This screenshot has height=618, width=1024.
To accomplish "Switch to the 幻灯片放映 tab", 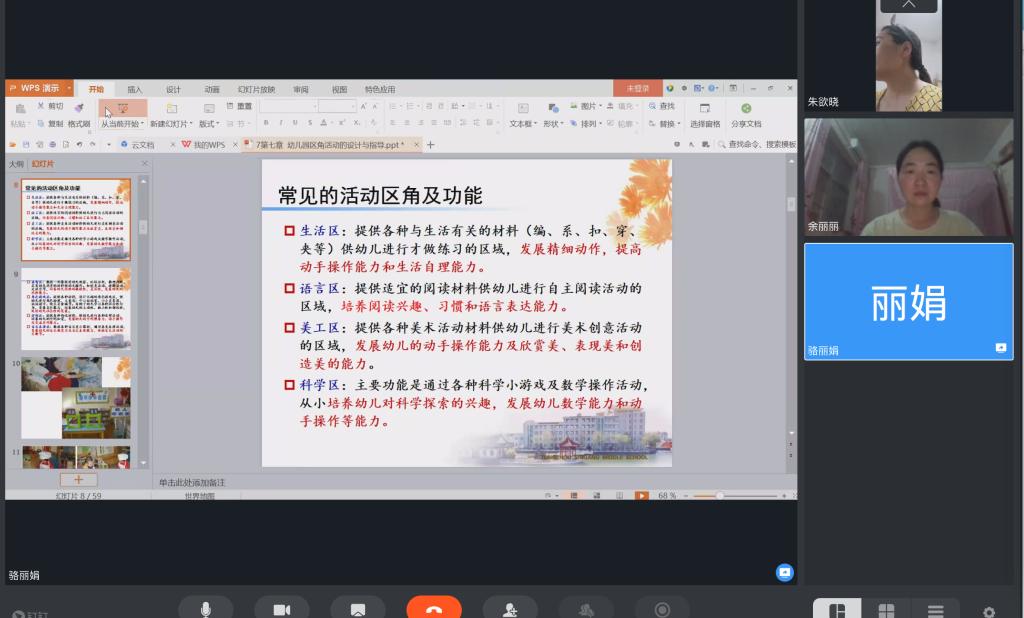I will [x=256, y=89].
